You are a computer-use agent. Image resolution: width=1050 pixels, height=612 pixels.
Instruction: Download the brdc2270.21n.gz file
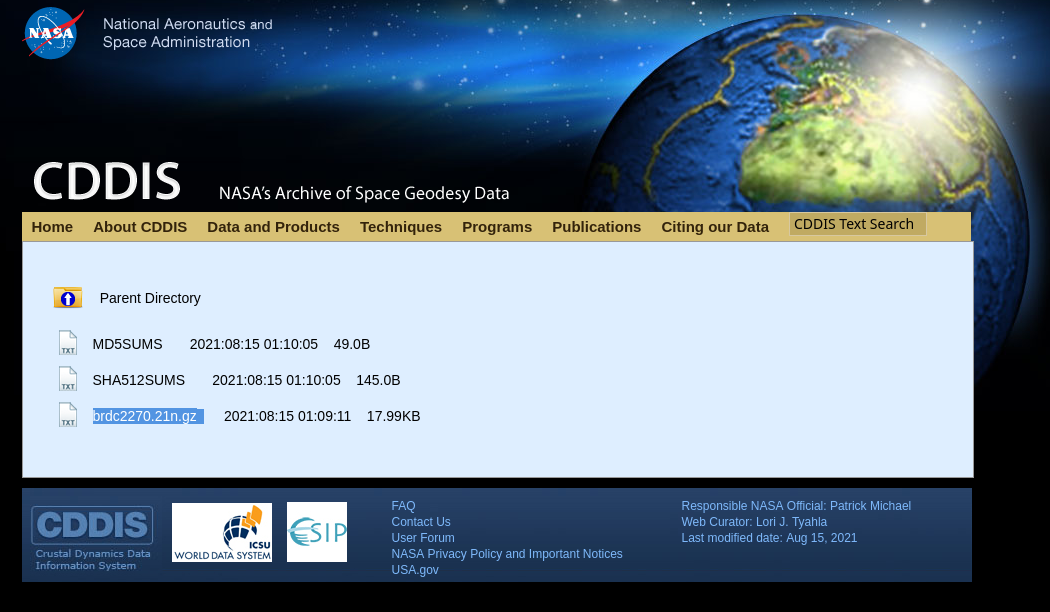point(144,416)
